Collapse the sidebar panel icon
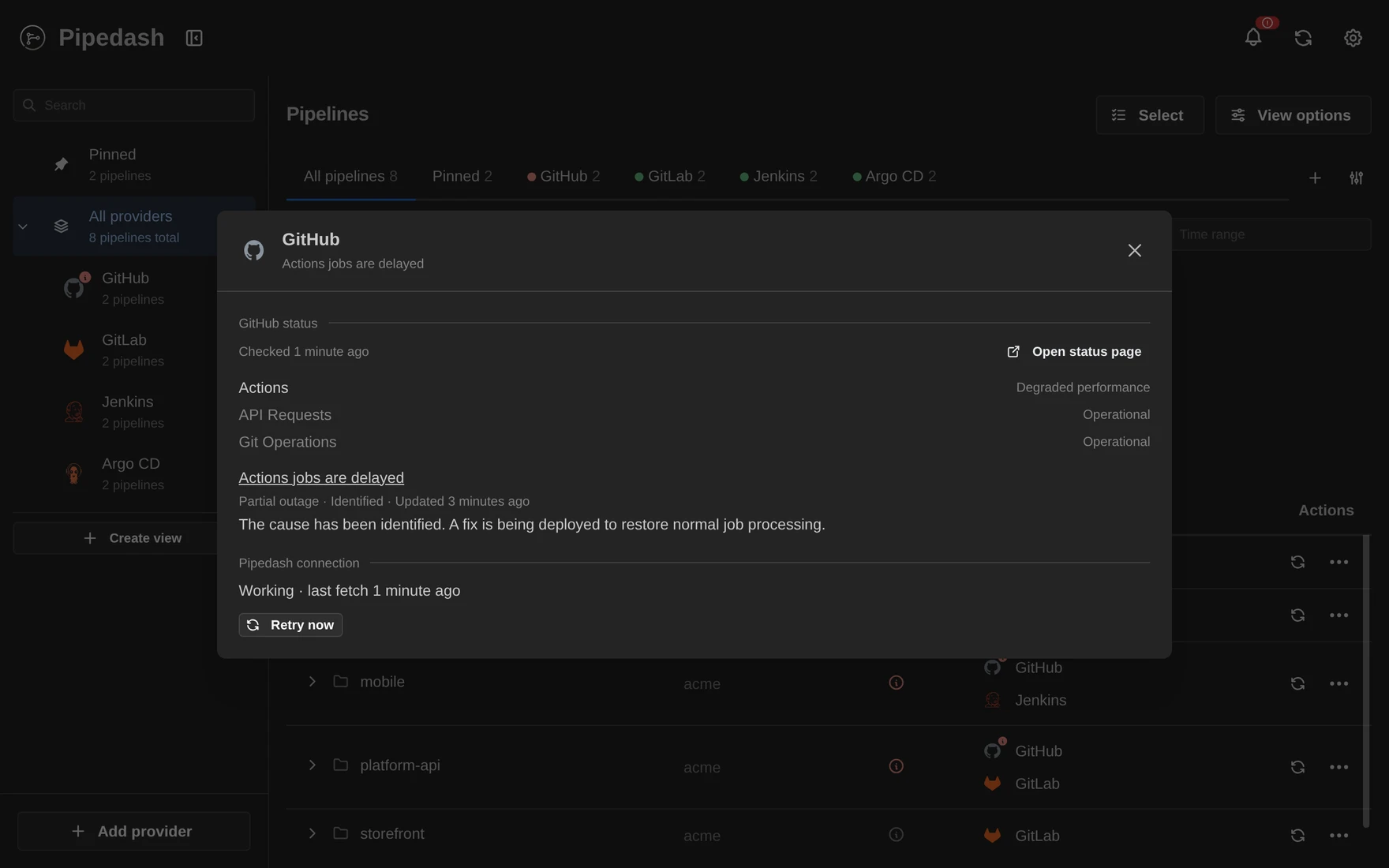Screen dimensions: 1389x868 pos(194,37)
